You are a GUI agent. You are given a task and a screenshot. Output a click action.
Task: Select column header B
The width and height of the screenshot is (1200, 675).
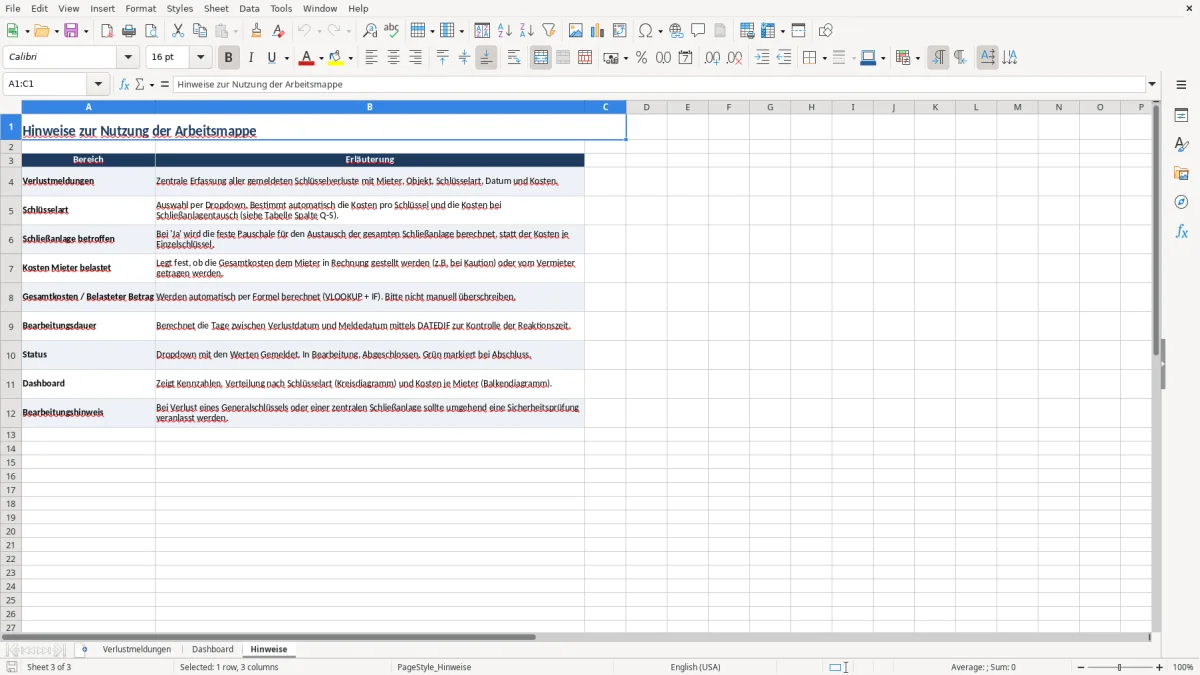[370, 107]
